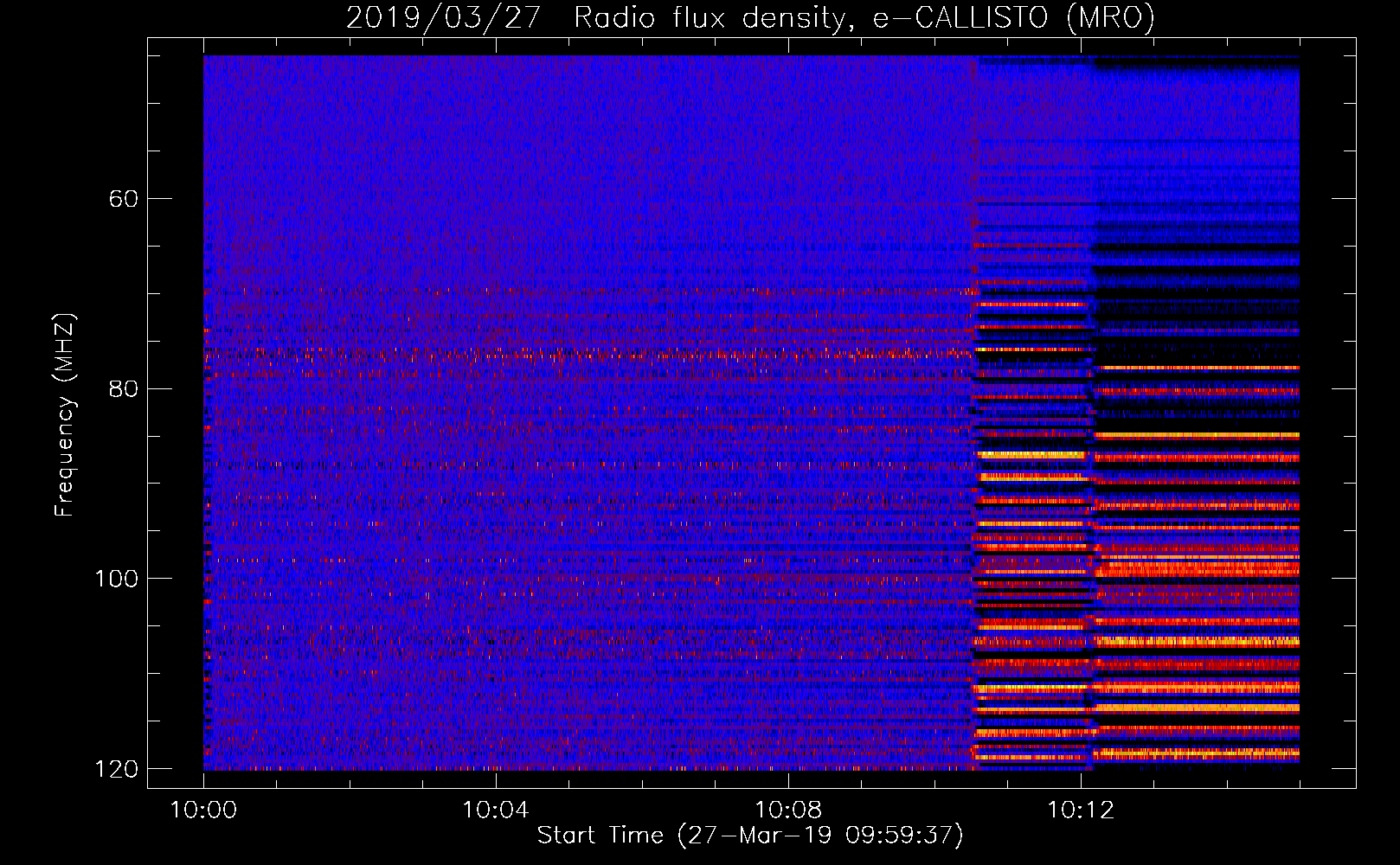Click the plot title '2019/03/27 Radio flux density'
The image size is (1400, 865).
[750, 17]
